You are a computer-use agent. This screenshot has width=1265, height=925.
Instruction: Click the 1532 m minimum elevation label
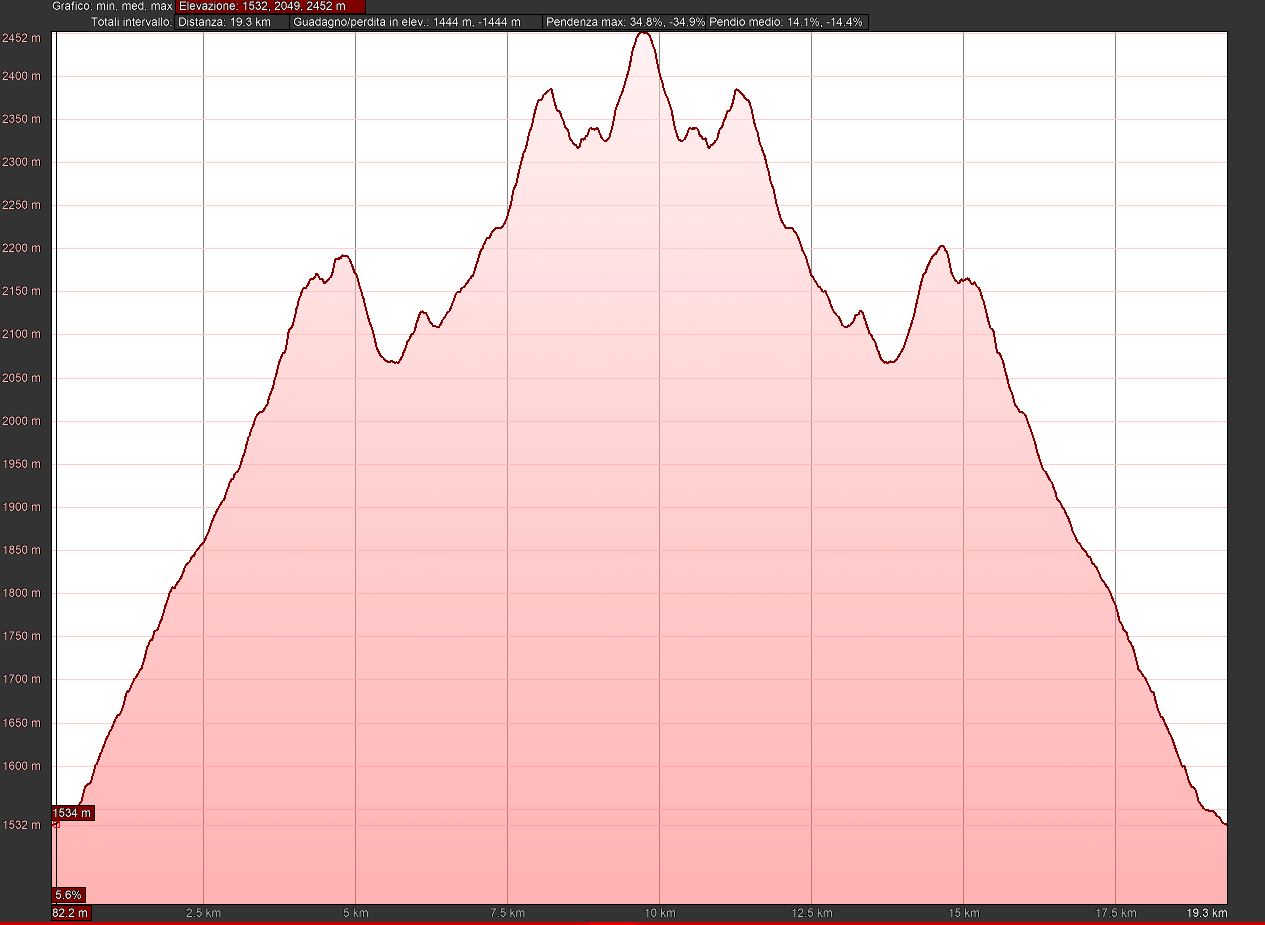20,825
